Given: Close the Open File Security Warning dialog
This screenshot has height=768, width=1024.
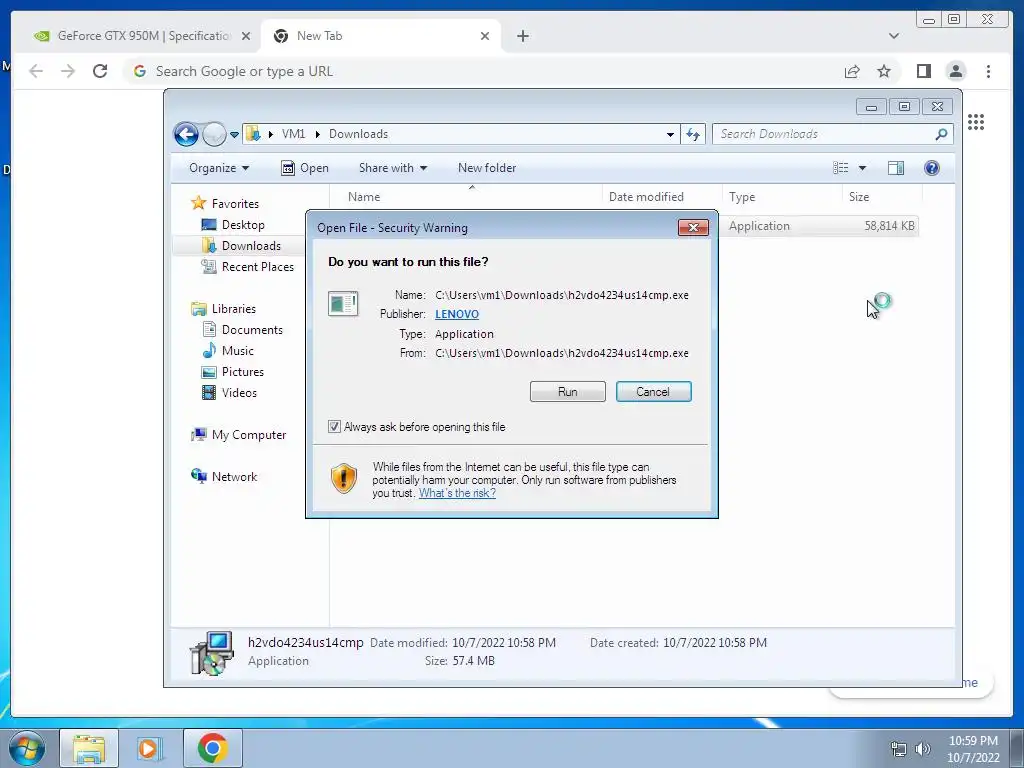Looking at the screenshot, I should (694, 227).
